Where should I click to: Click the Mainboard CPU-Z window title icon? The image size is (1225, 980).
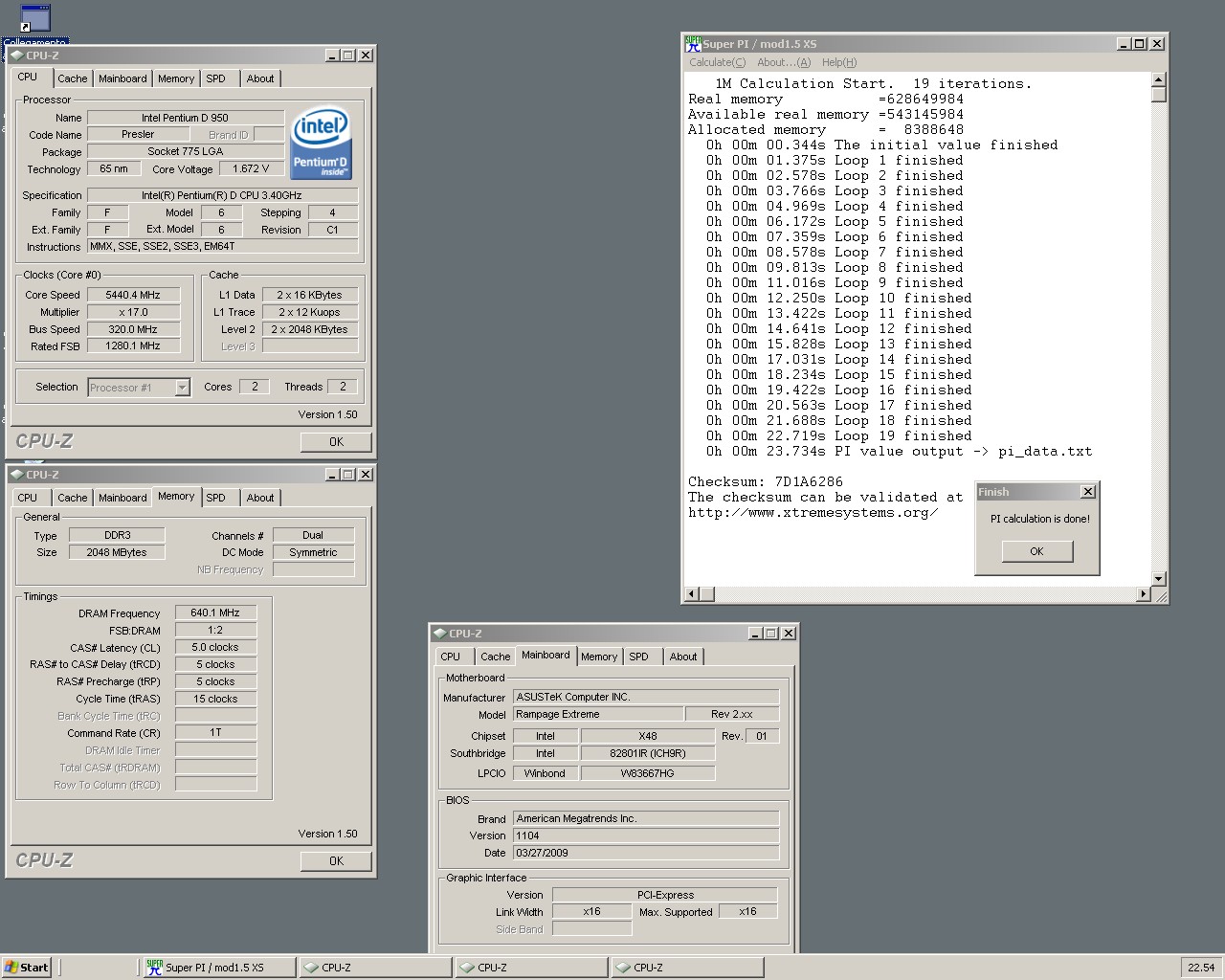(x=439, y=634)
